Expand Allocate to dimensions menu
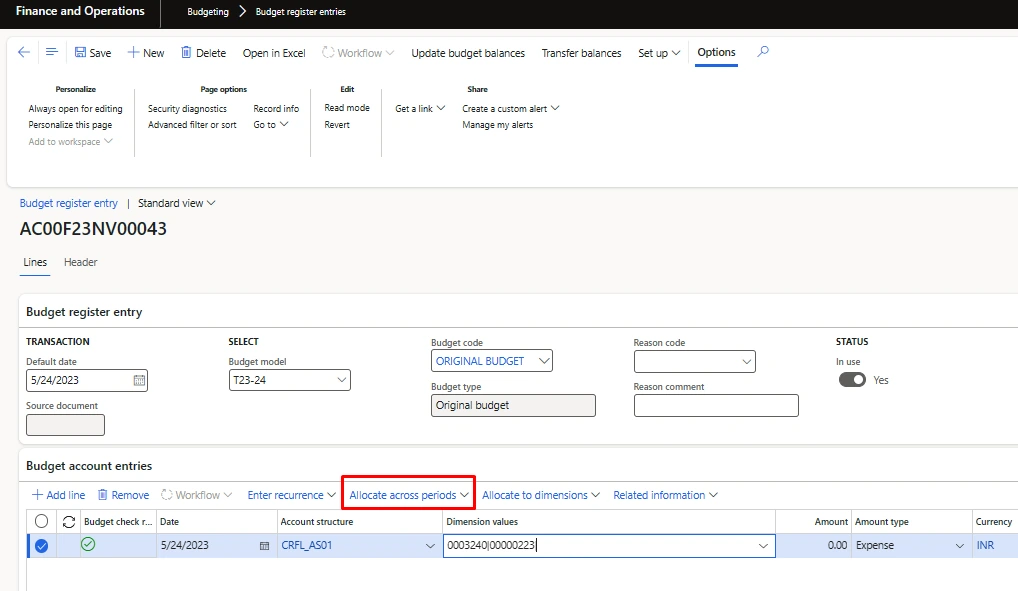The height and width of the screenshot is (591, 1018). 541,495
